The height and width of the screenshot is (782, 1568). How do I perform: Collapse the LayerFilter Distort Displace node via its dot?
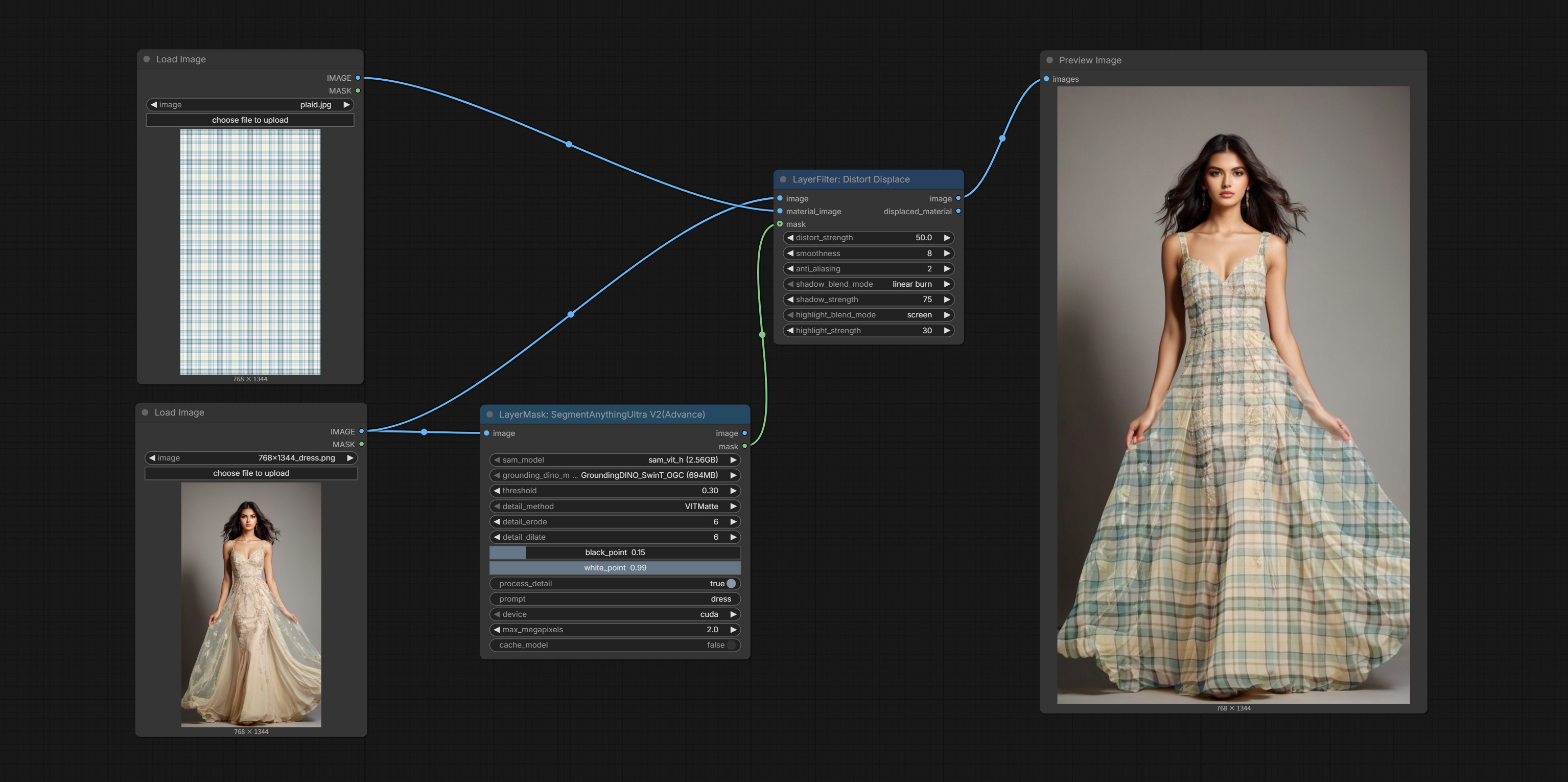(x=783, y=180)
